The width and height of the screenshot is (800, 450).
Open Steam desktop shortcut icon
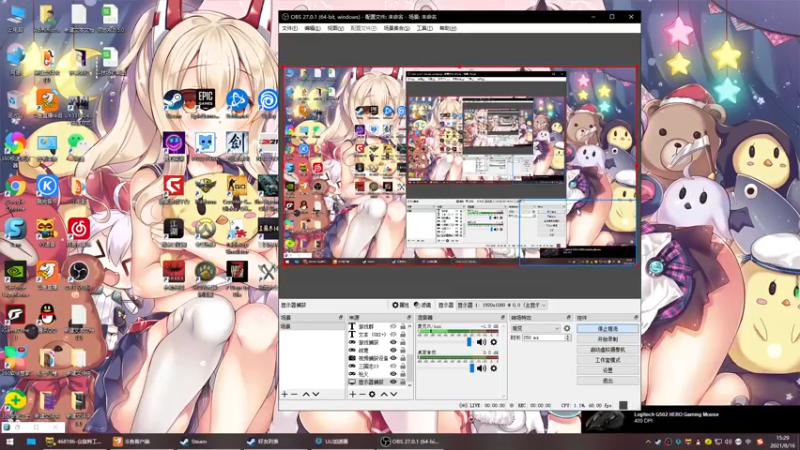pyautogui.click(x=173, y=104)
